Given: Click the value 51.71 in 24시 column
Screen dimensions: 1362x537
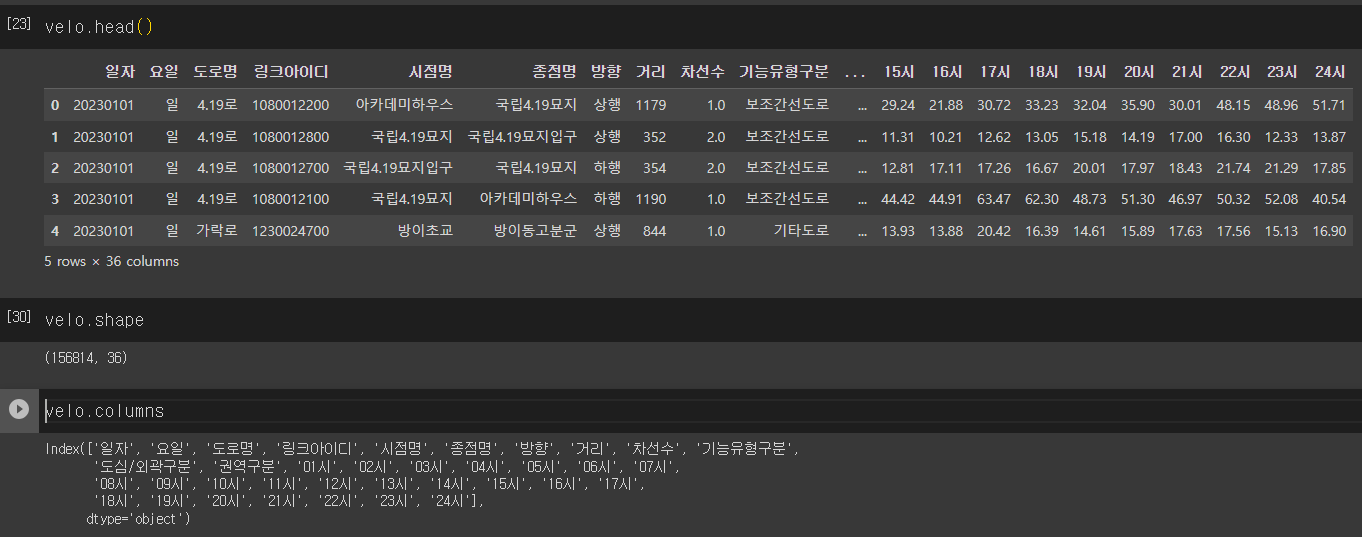Looking at the screenshot, I should [1329, 105].
